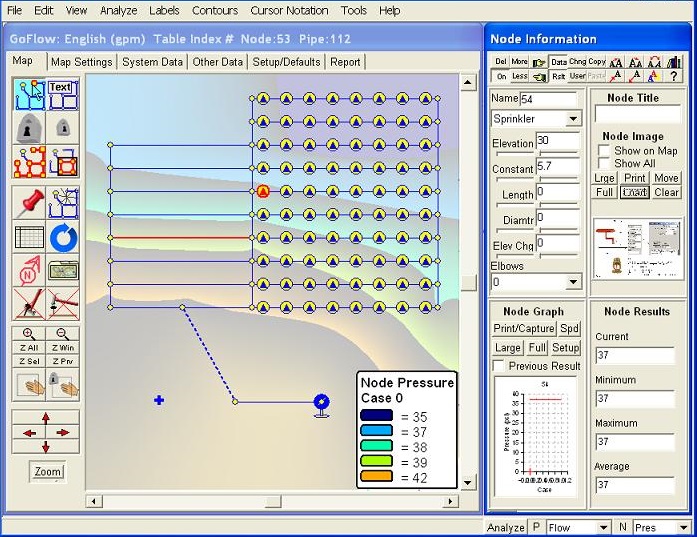The image size is (697, 537).
Task: Open the Elbows dropdown
Action: [x=573, y=282]
